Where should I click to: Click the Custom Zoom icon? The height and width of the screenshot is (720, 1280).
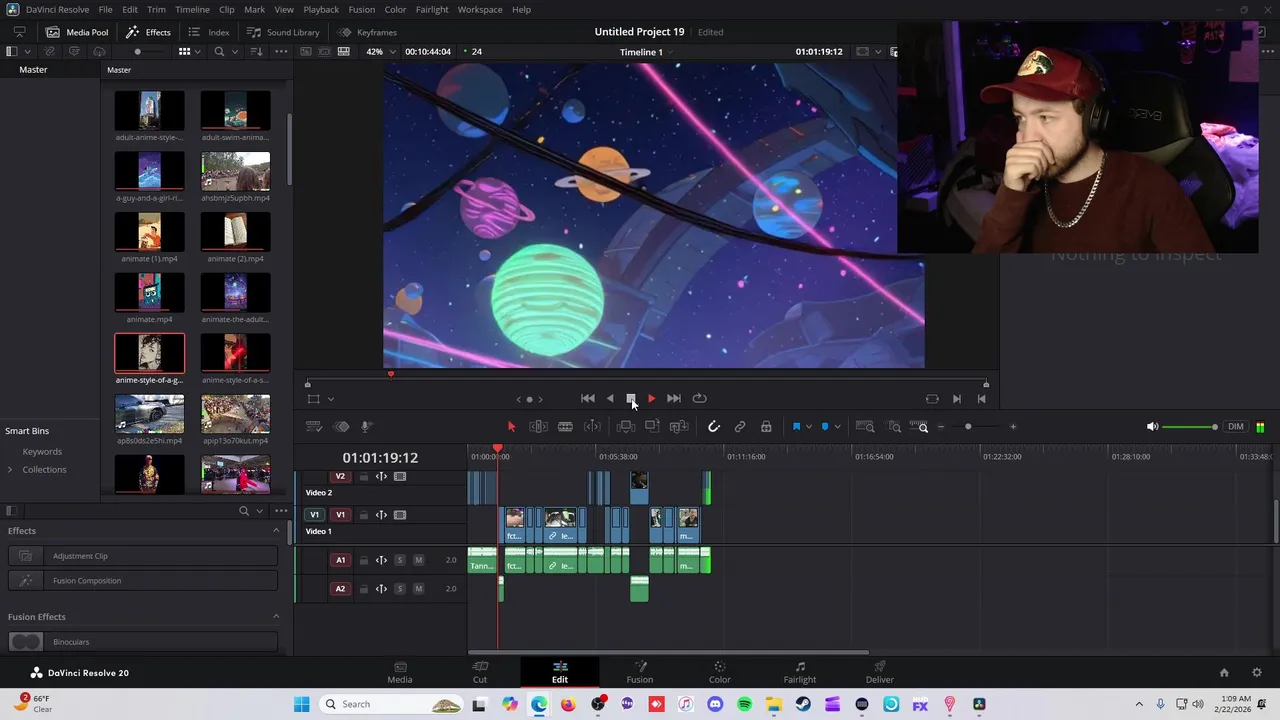tap(918, 427)
